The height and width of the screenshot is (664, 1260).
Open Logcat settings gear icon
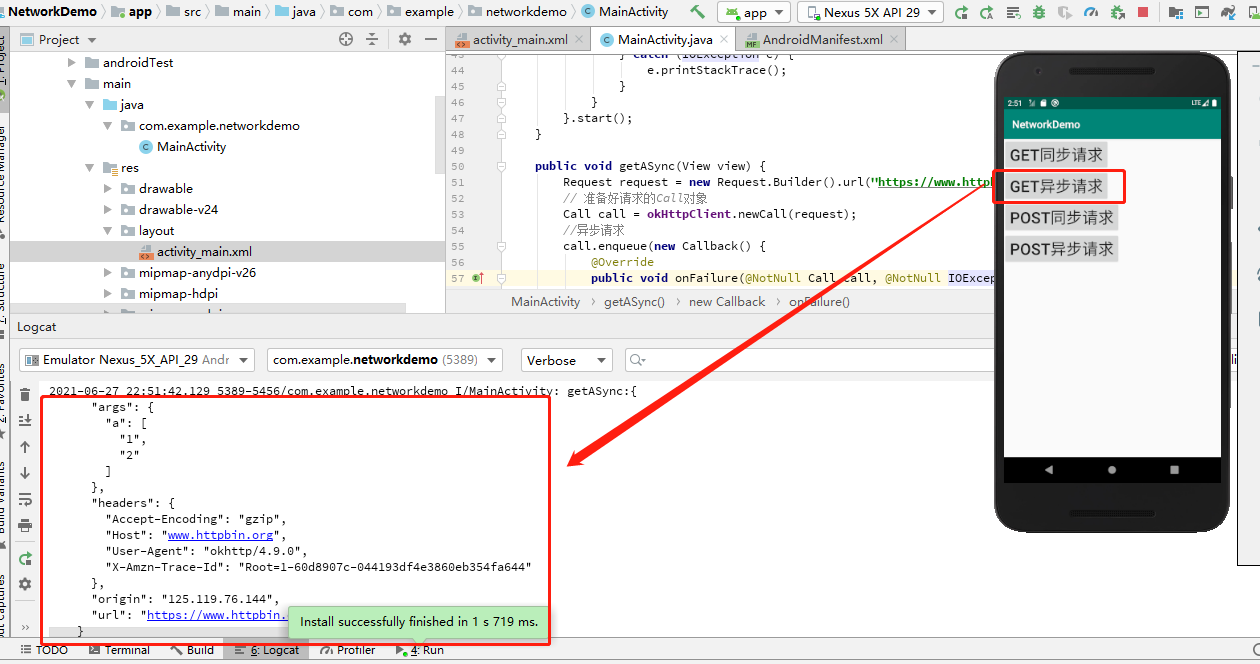pyautogui.click(x=25, y=584)
